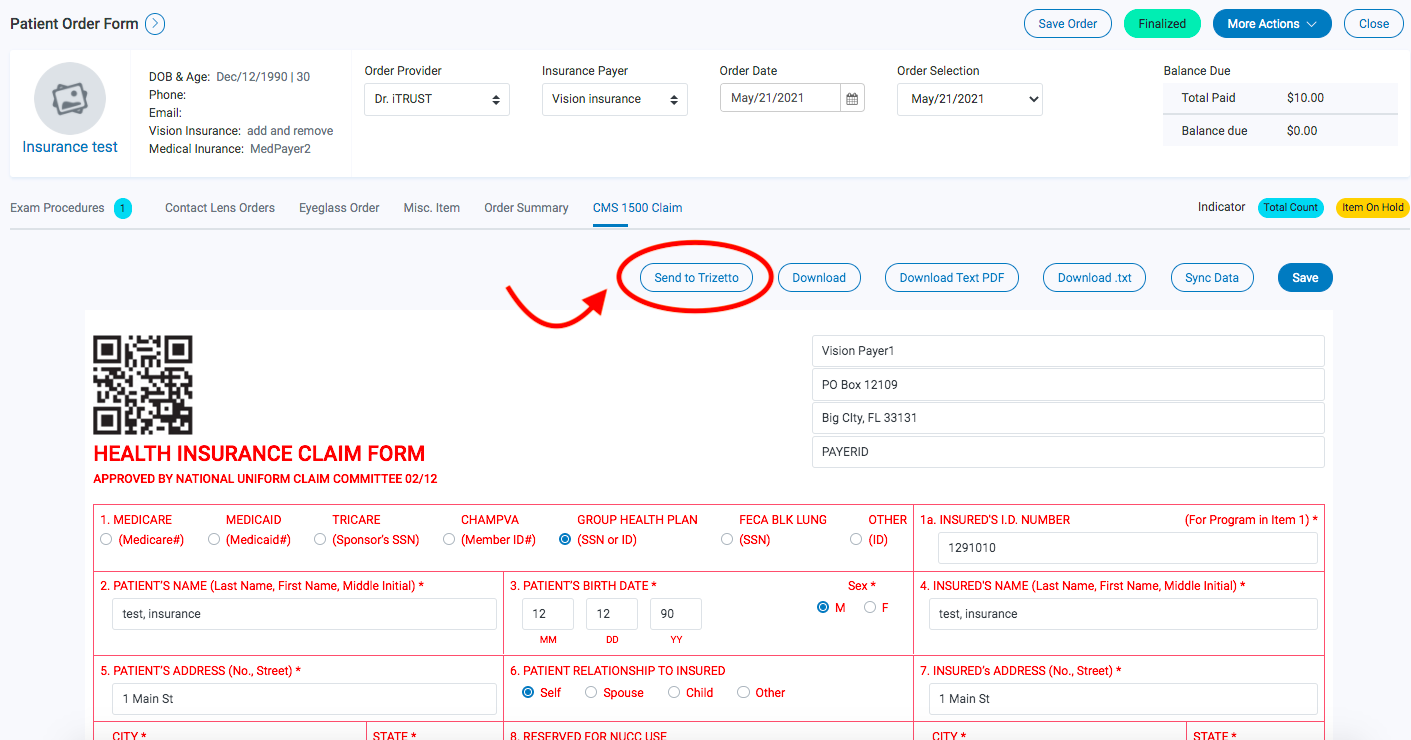Click the Finalized status button
Image resolution: width=1411 pixels, height=740 pixels.
pyautogui.click(x=1162, y=22)
